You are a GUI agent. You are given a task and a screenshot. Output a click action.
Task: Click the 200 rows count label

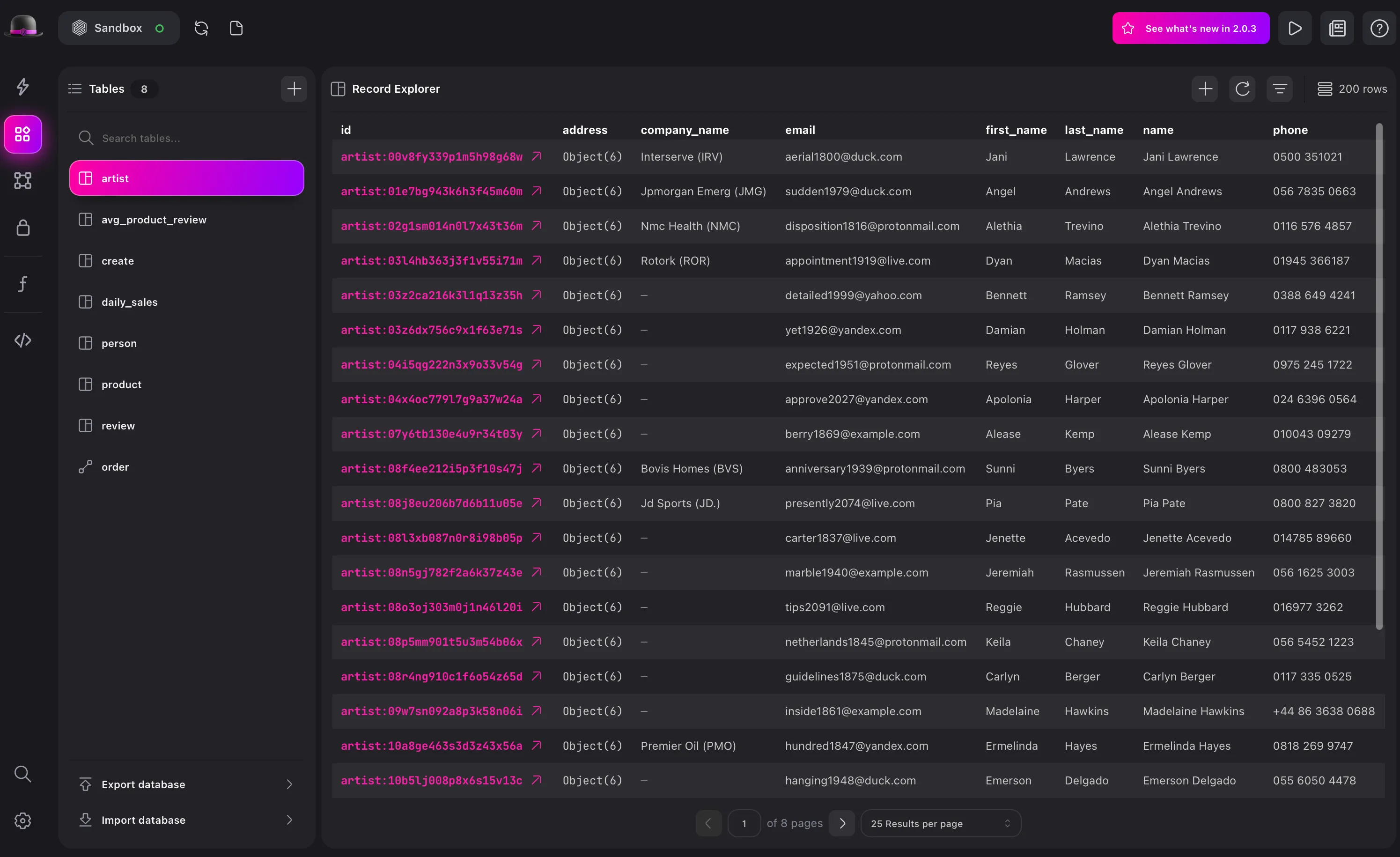pos(1352,89)
